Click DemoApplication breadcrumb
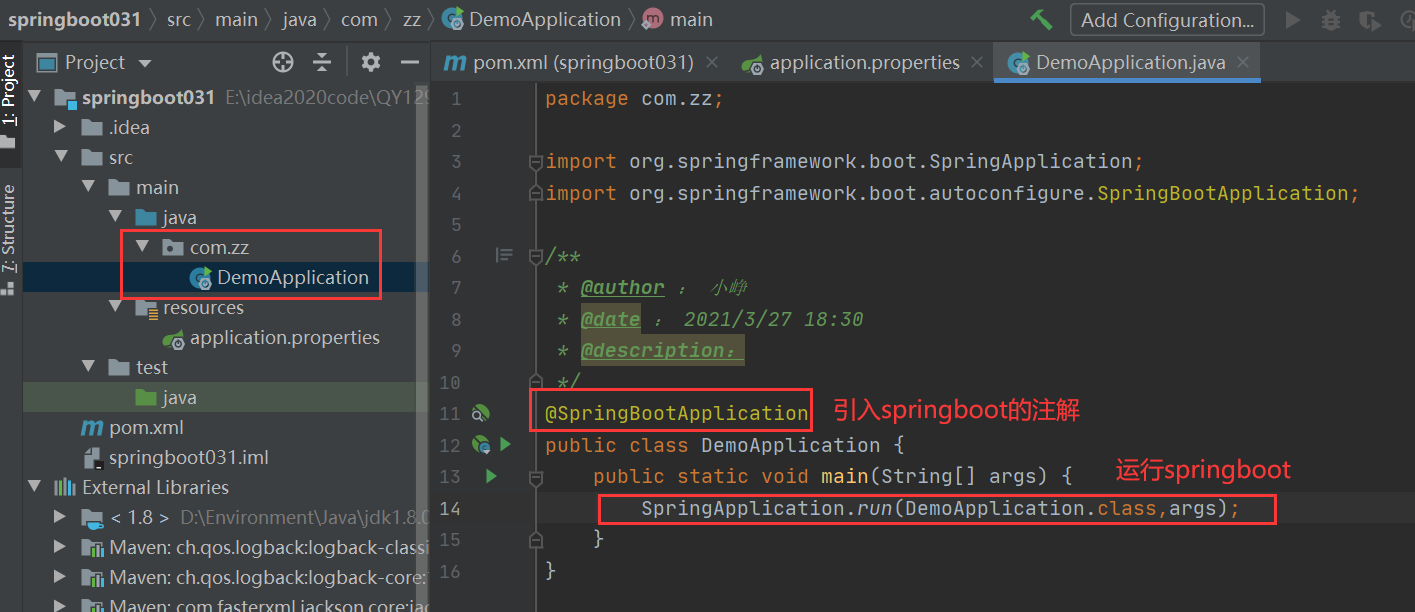1415x612 pixels. point(532,19)
